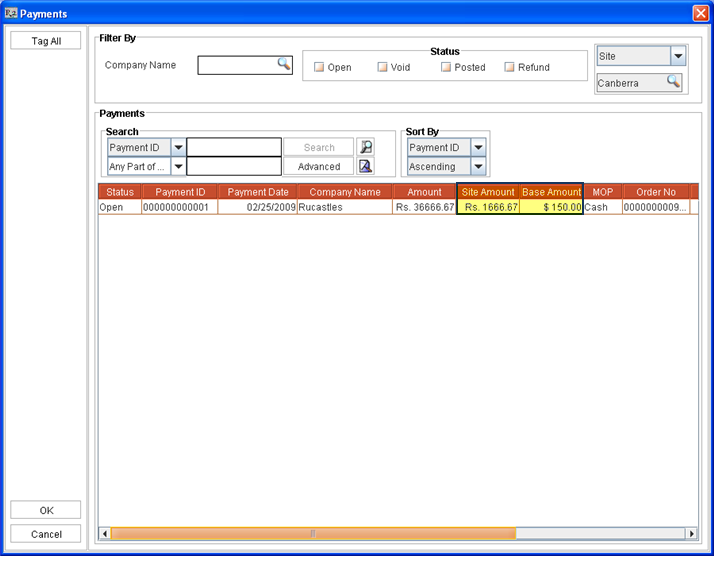Click the horizontal scrollbar thumb
This screenshot has height=562, width=718.
(313, 534)
